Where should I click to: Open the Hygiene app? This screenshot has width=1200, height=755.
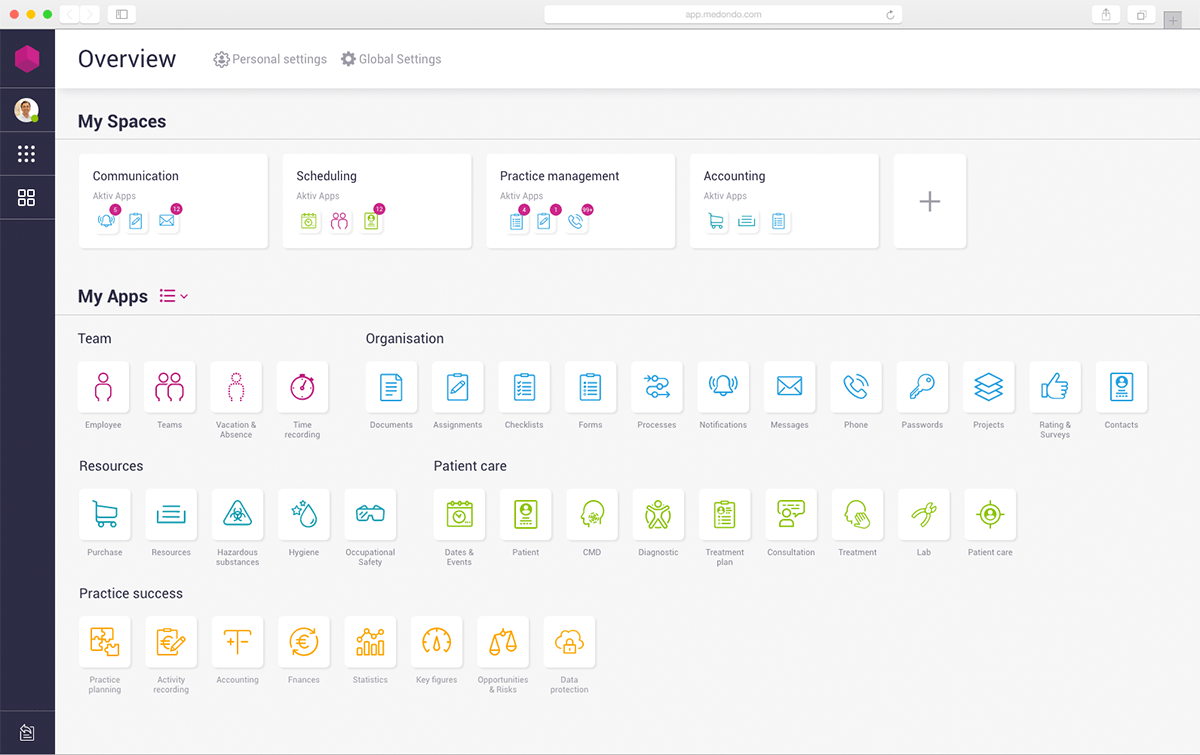[304, 515]
